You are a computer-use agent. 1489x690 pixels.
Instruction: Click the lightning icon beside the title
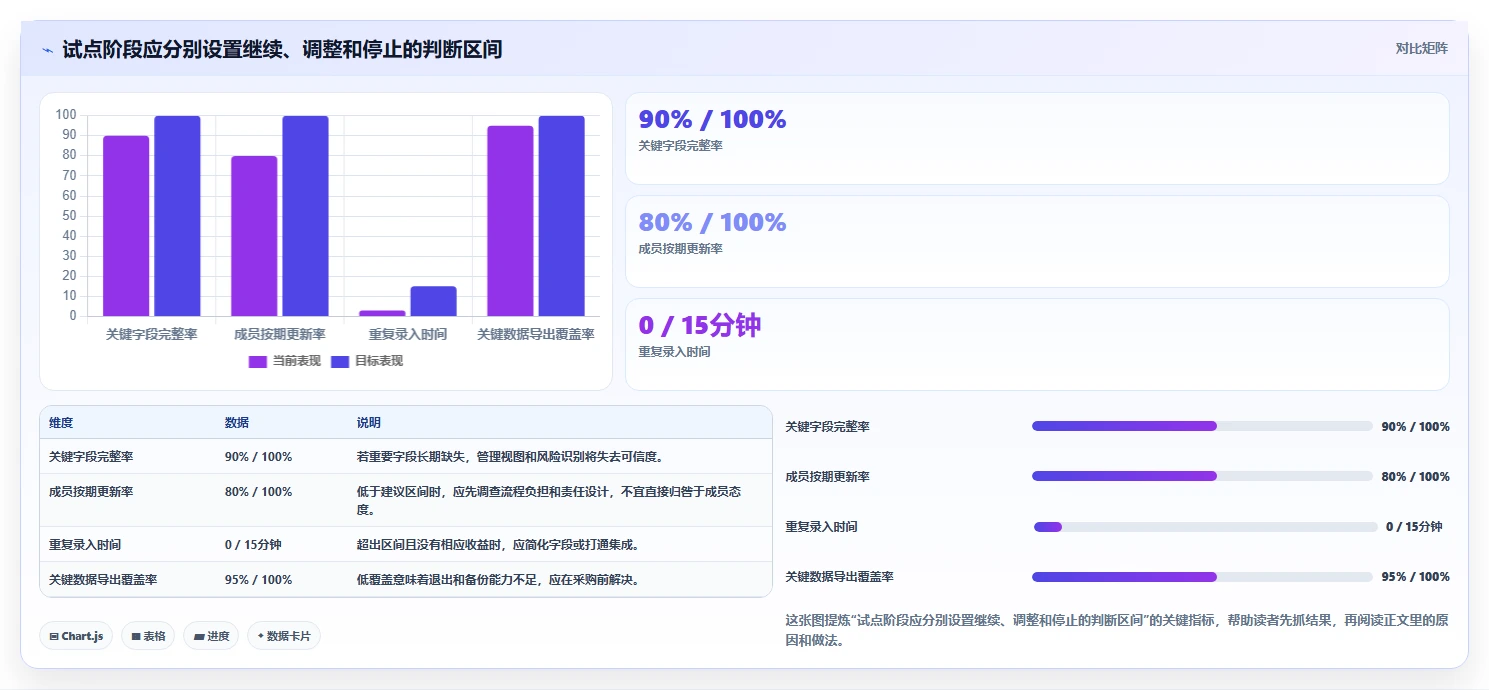tap(47, 49)
